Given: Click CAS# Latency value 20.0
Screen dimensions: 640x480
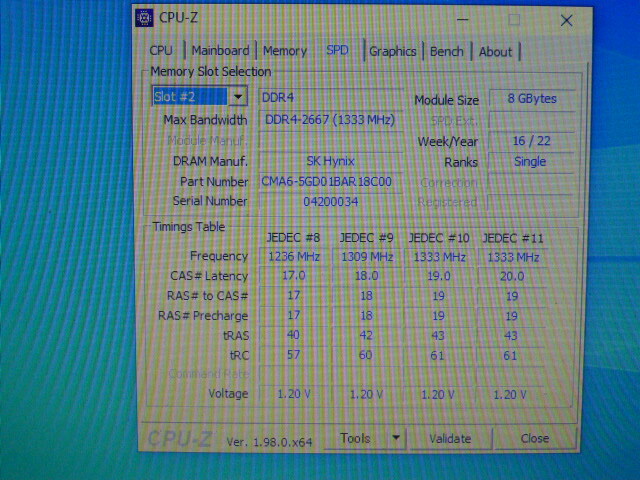Looking at the screenshot, I should click(x=512, y=276).
